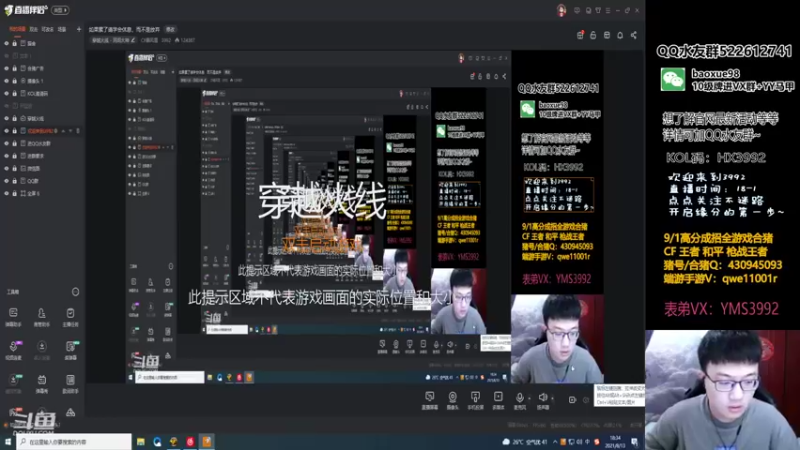This screenshot has width=800, height=450.
Task: Edit the 穿越火线 stream category tag
Action: tap(113, 40)
